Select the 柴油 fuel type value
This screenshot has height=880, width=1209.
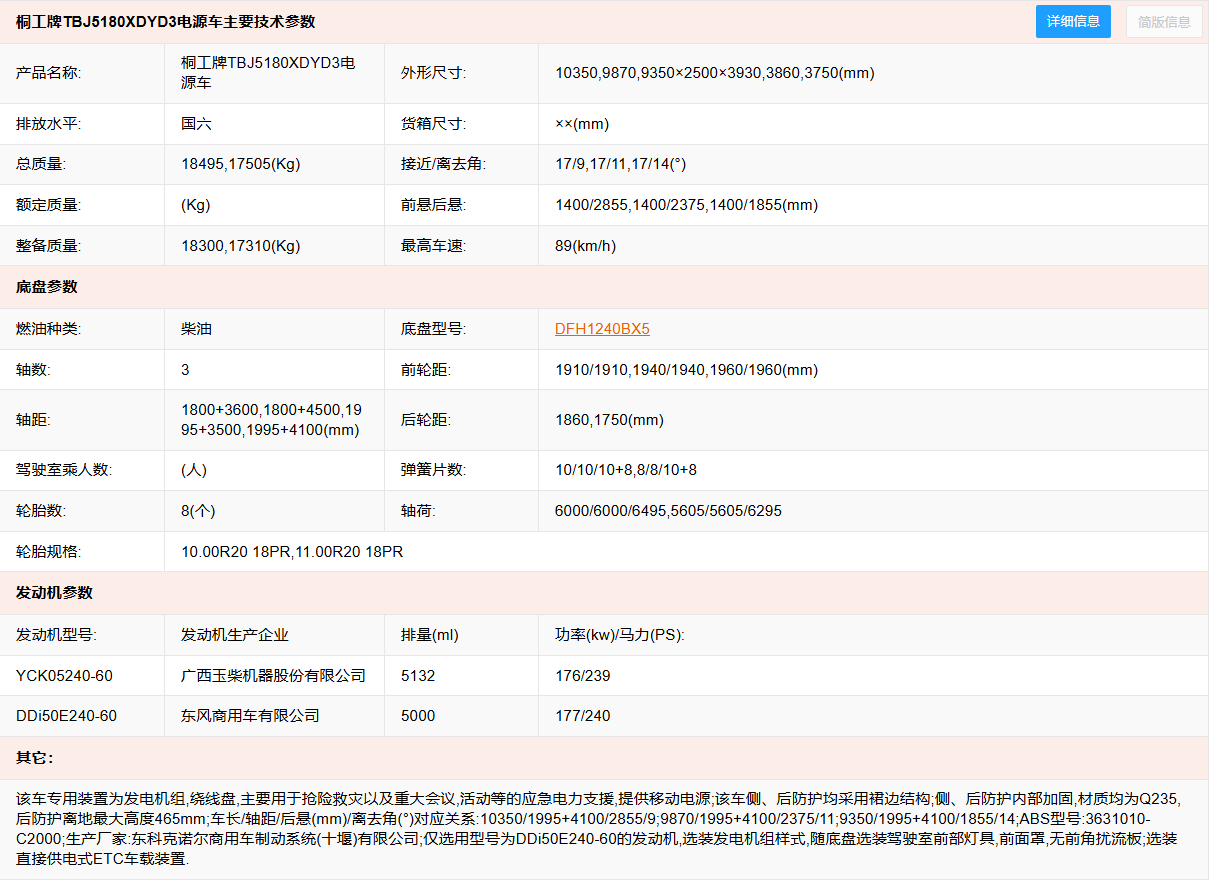[196, 329]
